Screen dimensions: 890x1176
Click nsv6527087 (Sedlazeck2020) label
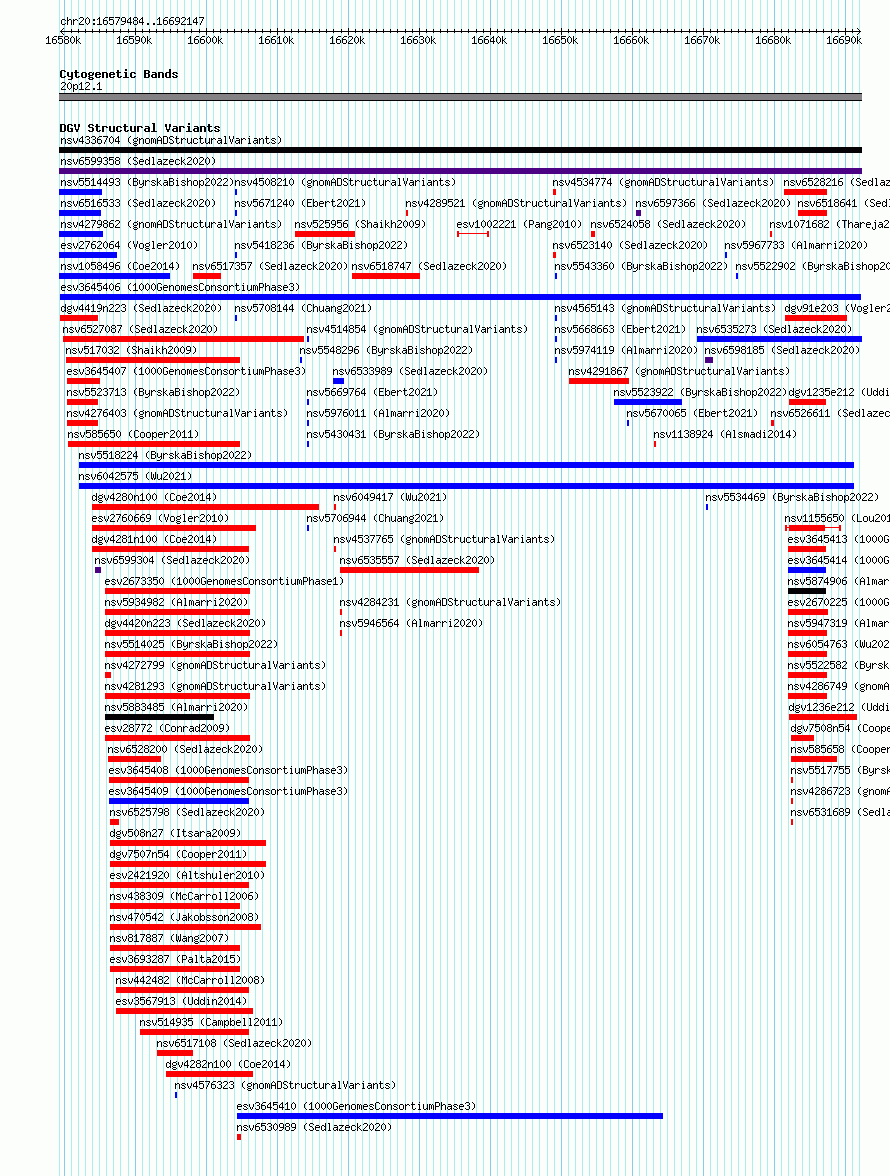click(x=140, y=329)
